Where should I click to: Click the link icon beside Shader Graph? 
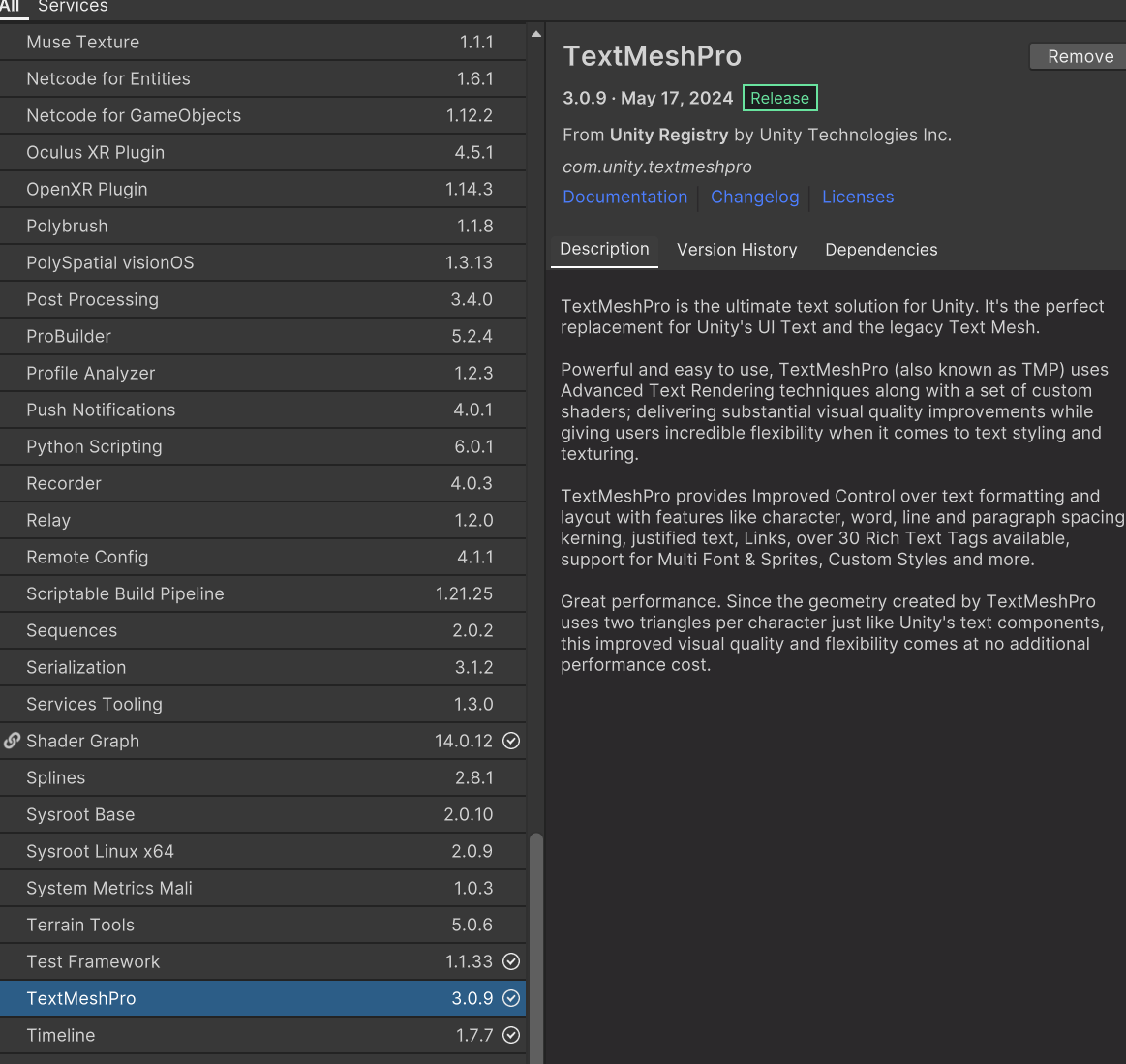[12, 741]
